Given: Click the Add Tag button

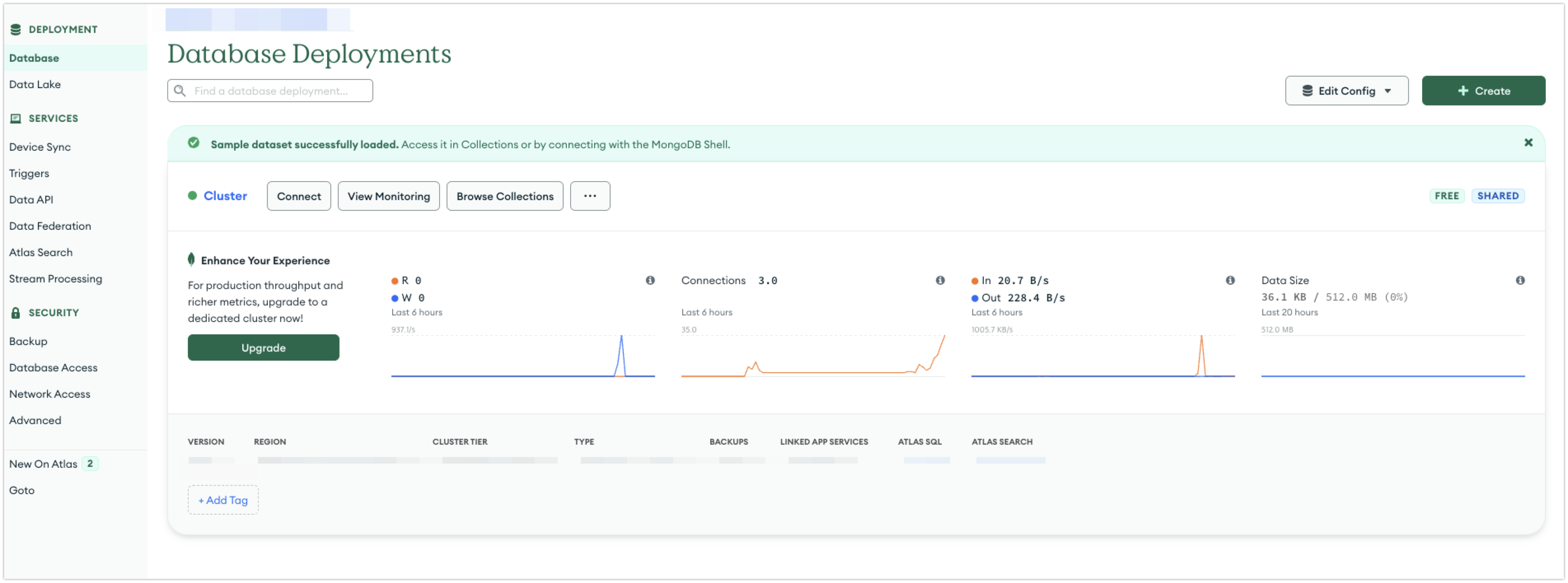Looking at the screenshot, I should coord(223,500).
